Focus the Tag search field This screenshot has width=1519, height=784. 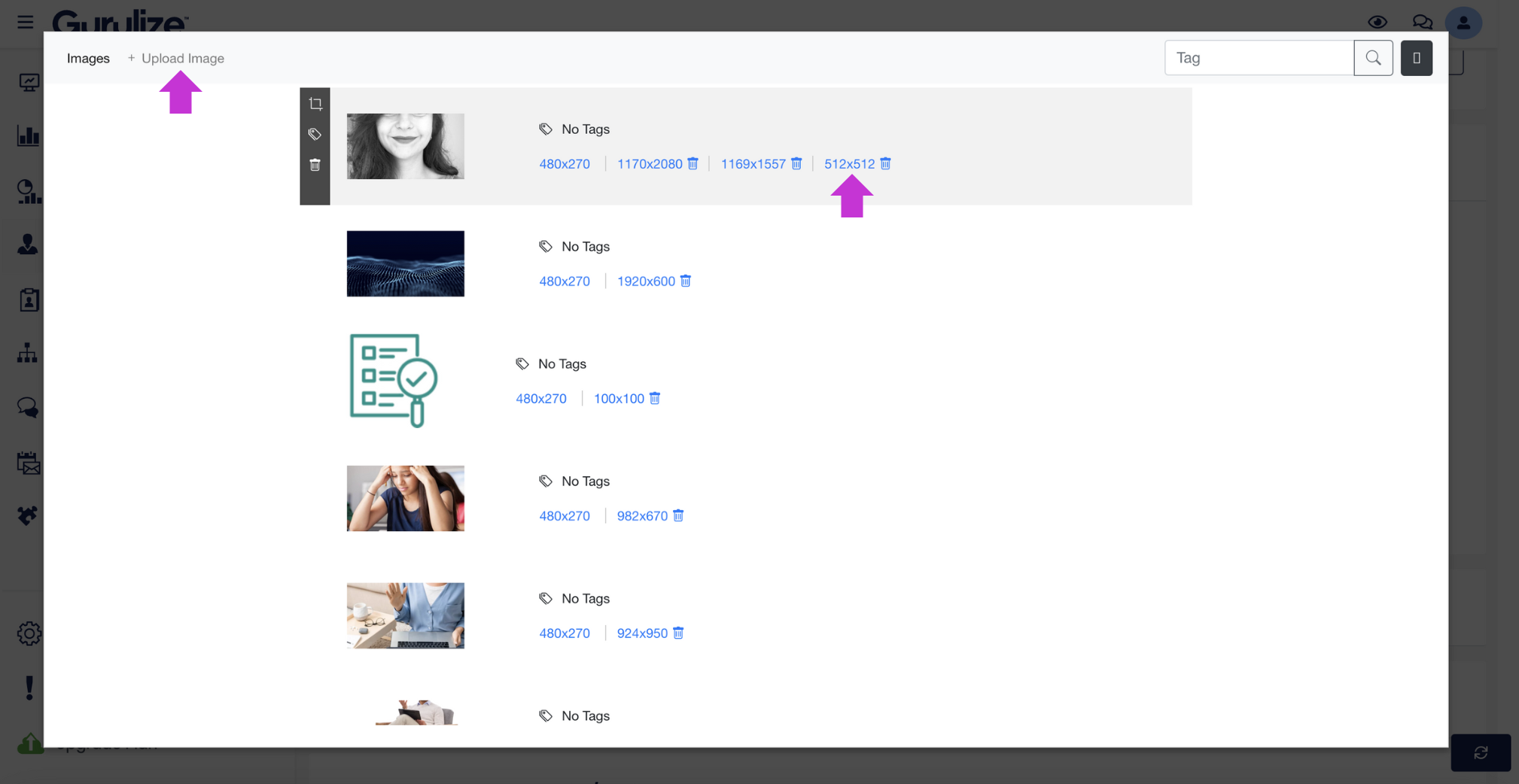click(x=1259, y=58)
